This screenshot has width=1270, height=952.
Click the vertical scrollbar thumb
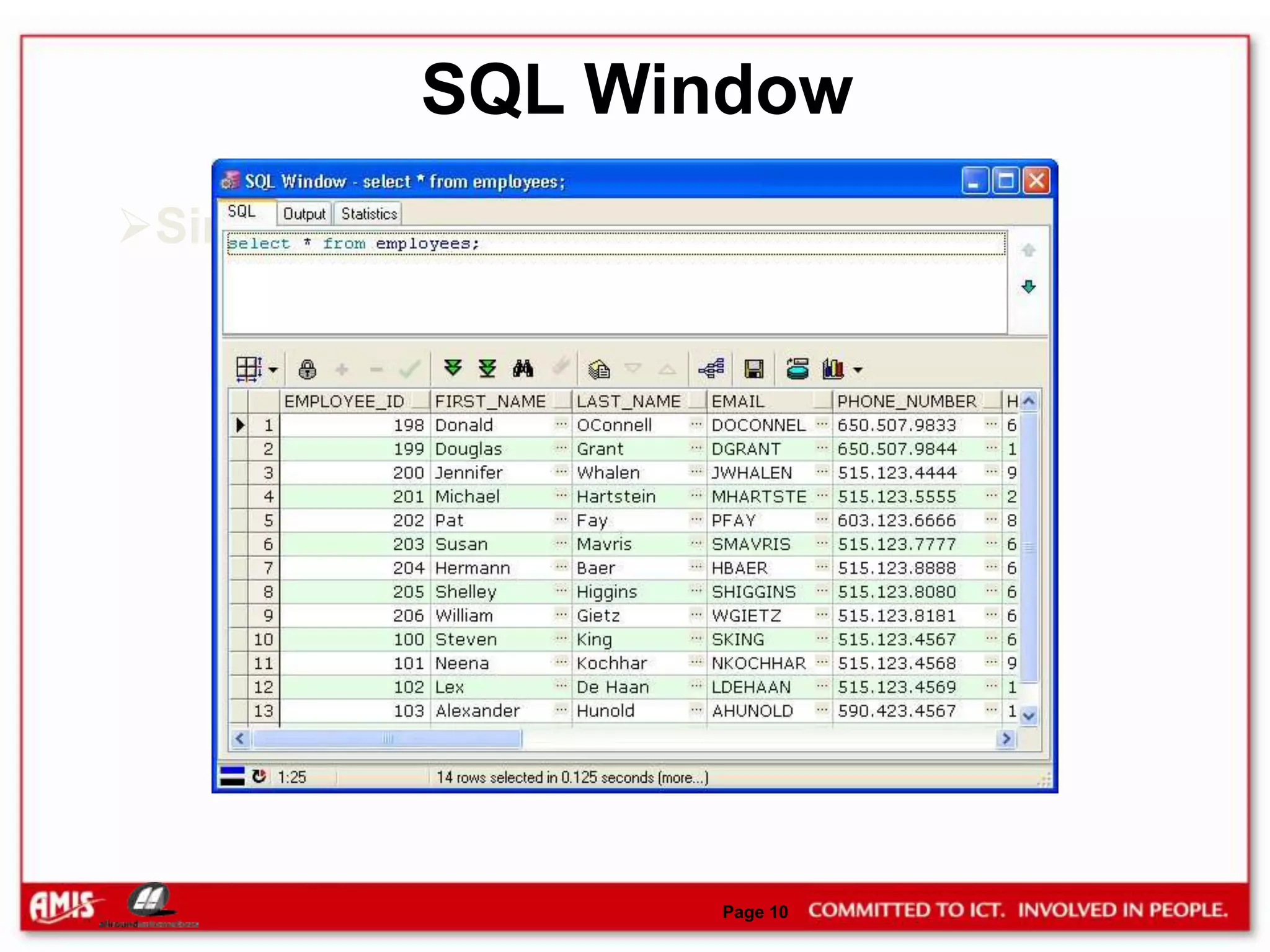point(1029,547)
